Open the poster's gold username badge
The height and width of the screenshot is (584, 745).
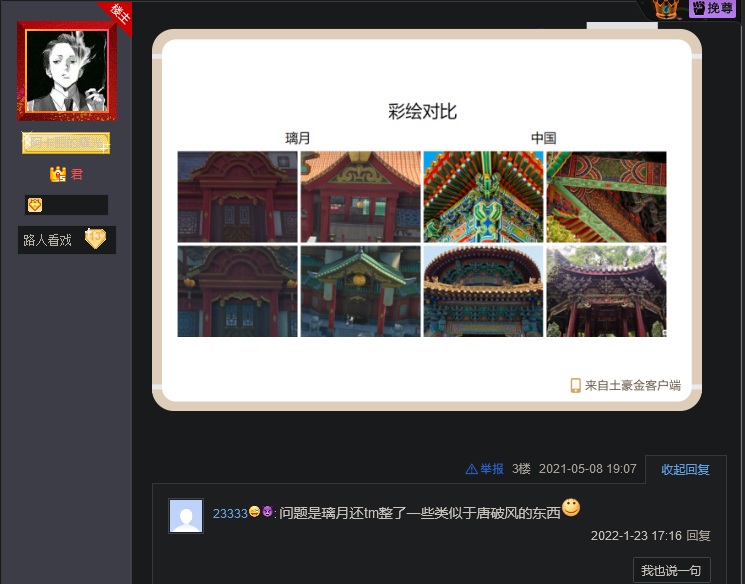point(66,143)
